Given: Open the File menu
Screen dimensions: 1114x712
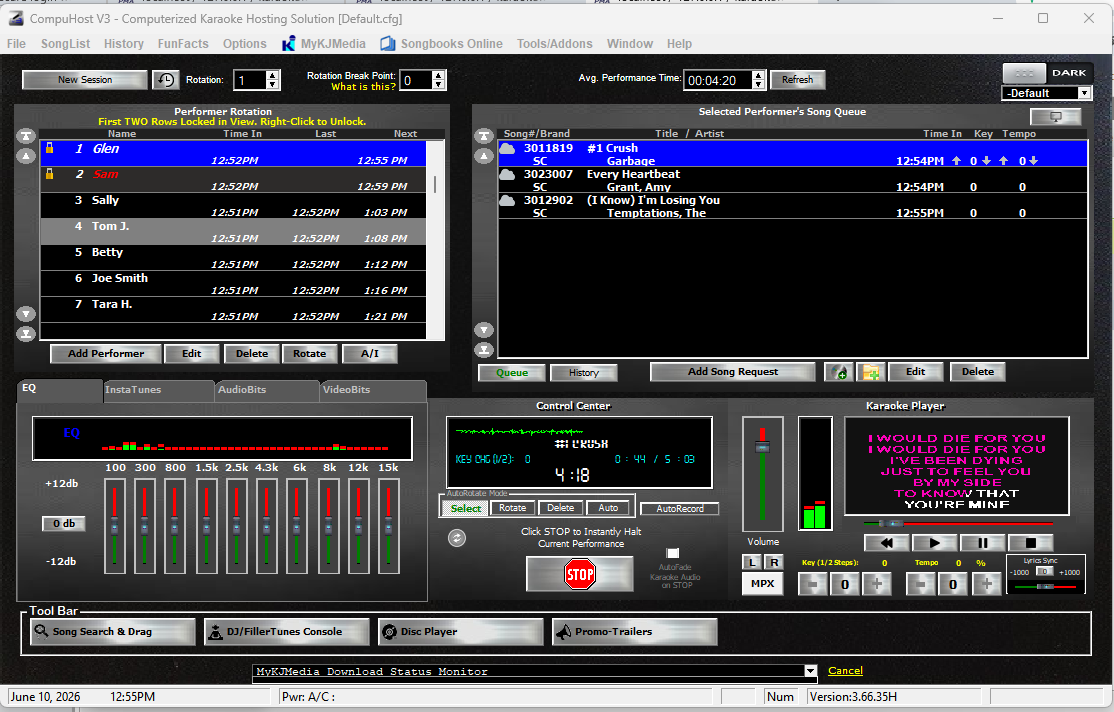Looking at the screenshot, I should point(16,43).
